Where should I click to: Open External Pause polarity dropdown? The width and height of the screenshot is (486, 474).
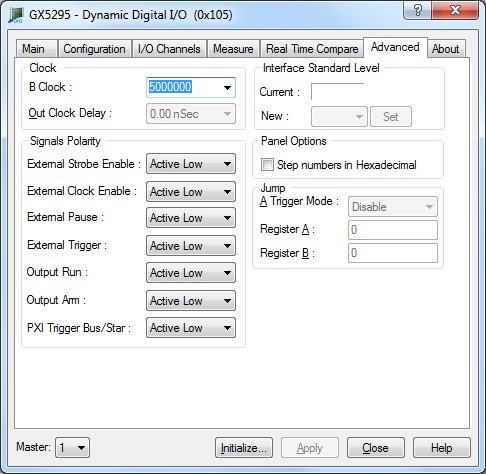(191, 218)
